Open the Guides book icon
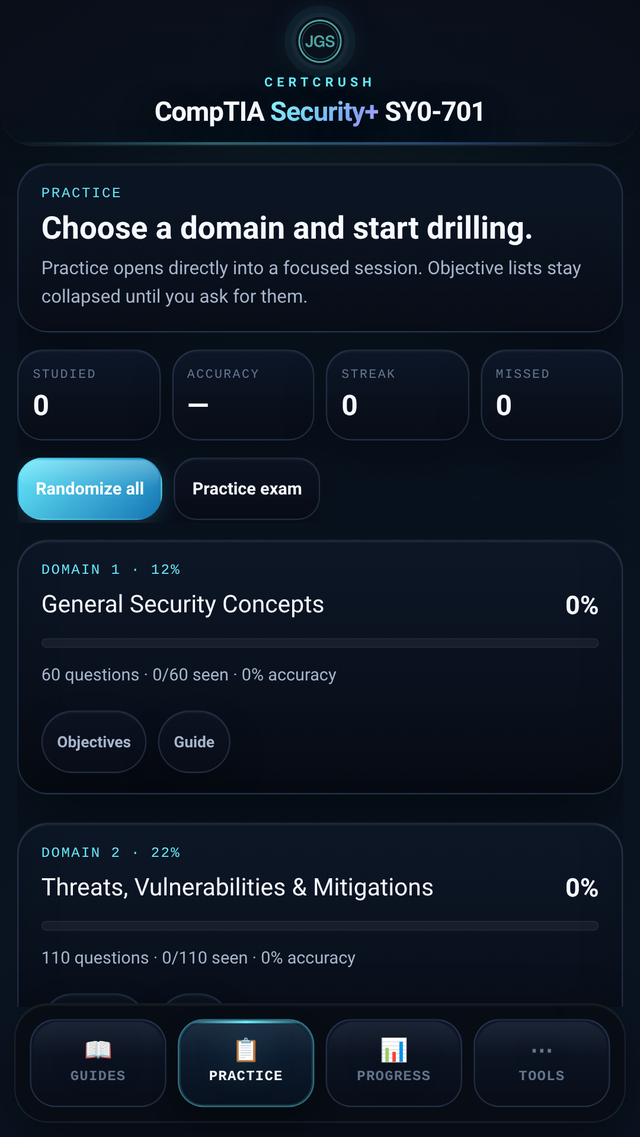 tap(97, 1052)
